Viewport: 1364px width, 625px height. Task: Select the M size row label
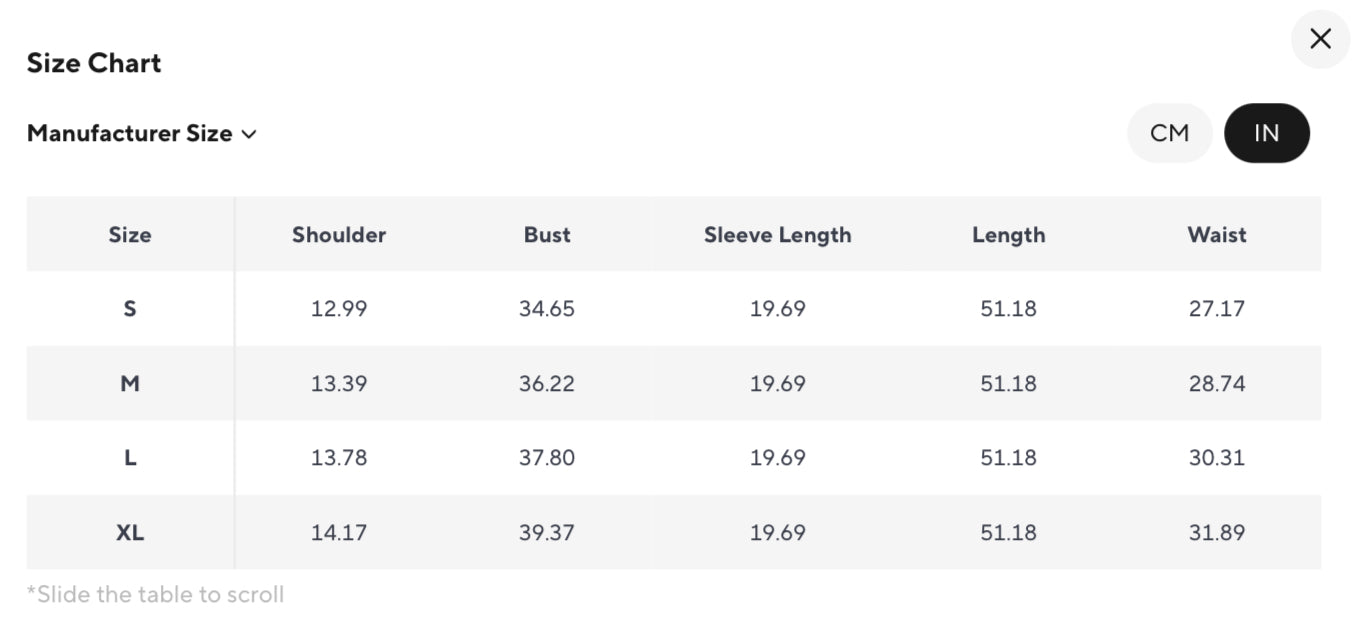130,383
